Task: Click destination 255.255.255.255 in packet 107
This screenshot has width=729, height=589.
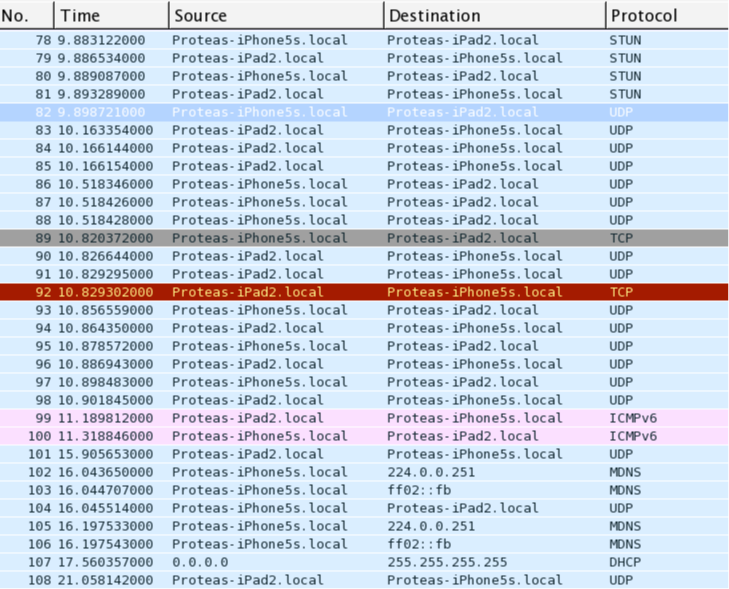Action: (x=447, y=563)
